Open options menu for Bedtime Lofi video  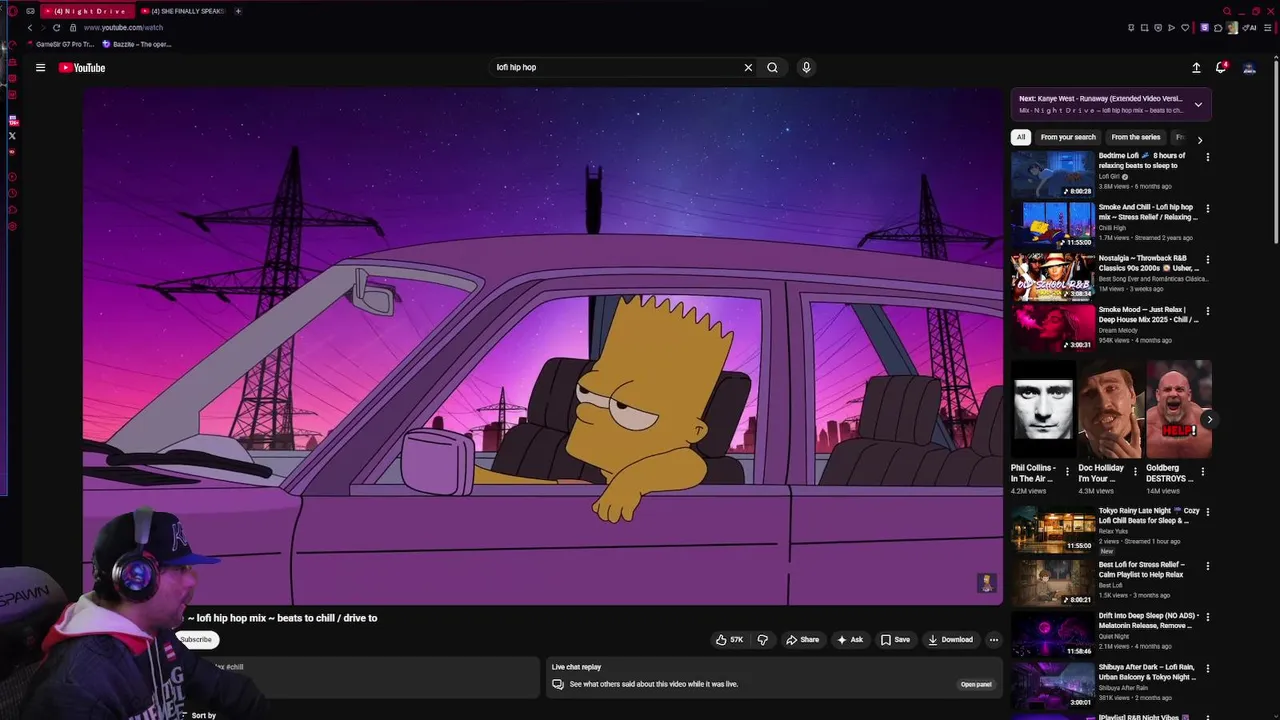pyautogui.click(x=1207, y=157)
